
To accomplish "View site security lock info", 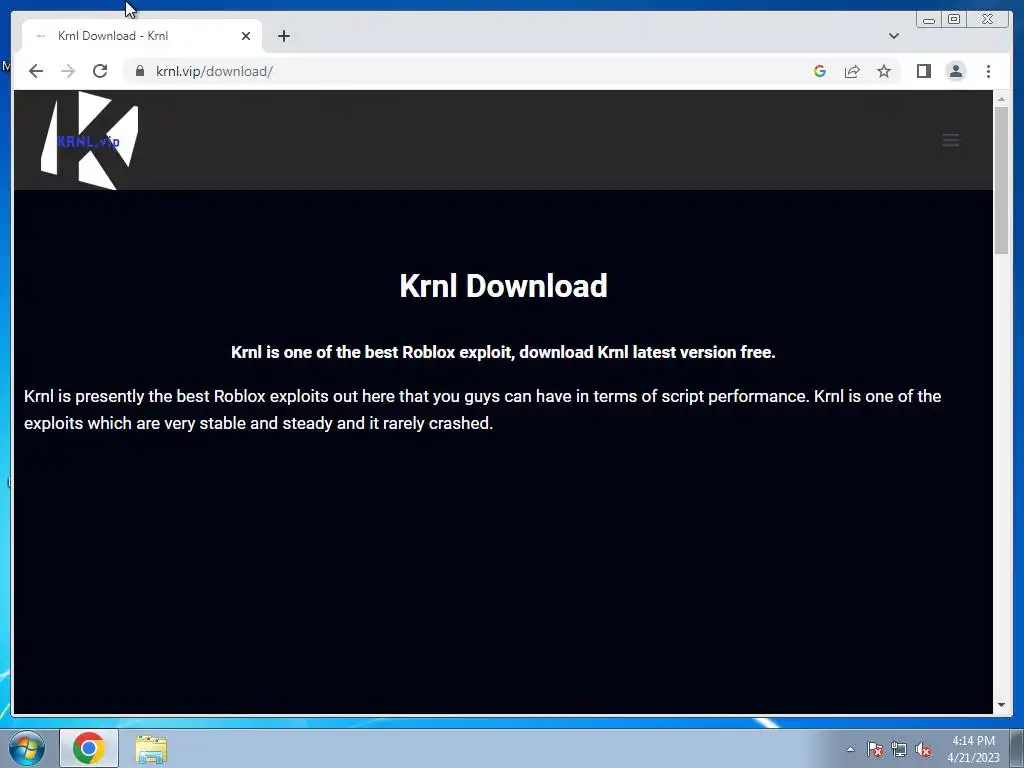I will tap(140, 71).
